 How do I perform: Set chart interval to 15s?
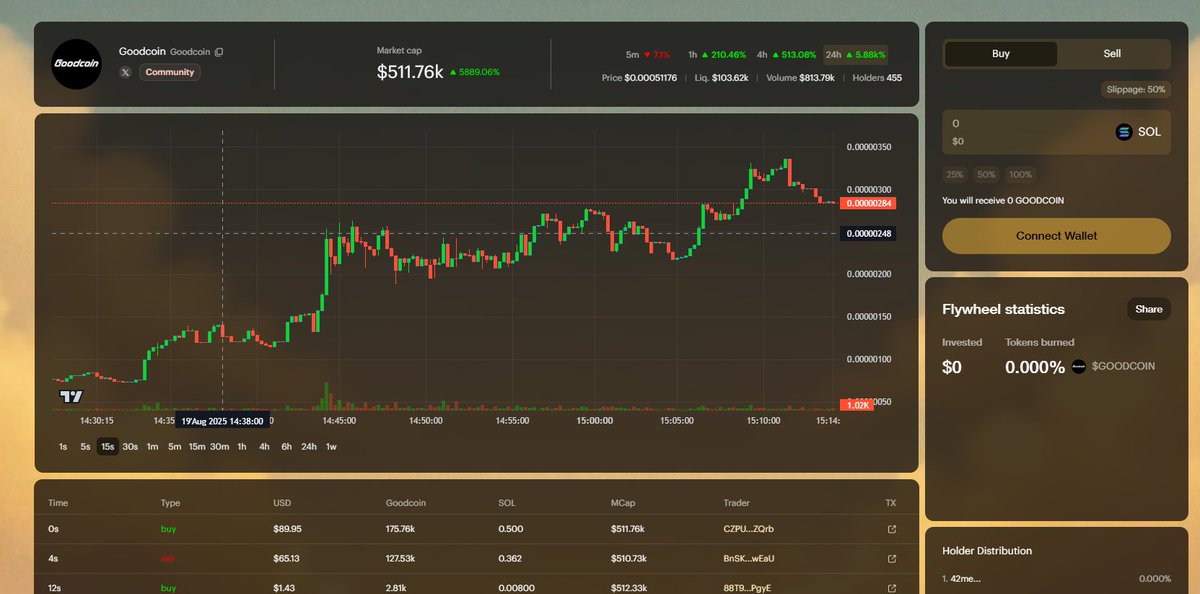(107, 447)
